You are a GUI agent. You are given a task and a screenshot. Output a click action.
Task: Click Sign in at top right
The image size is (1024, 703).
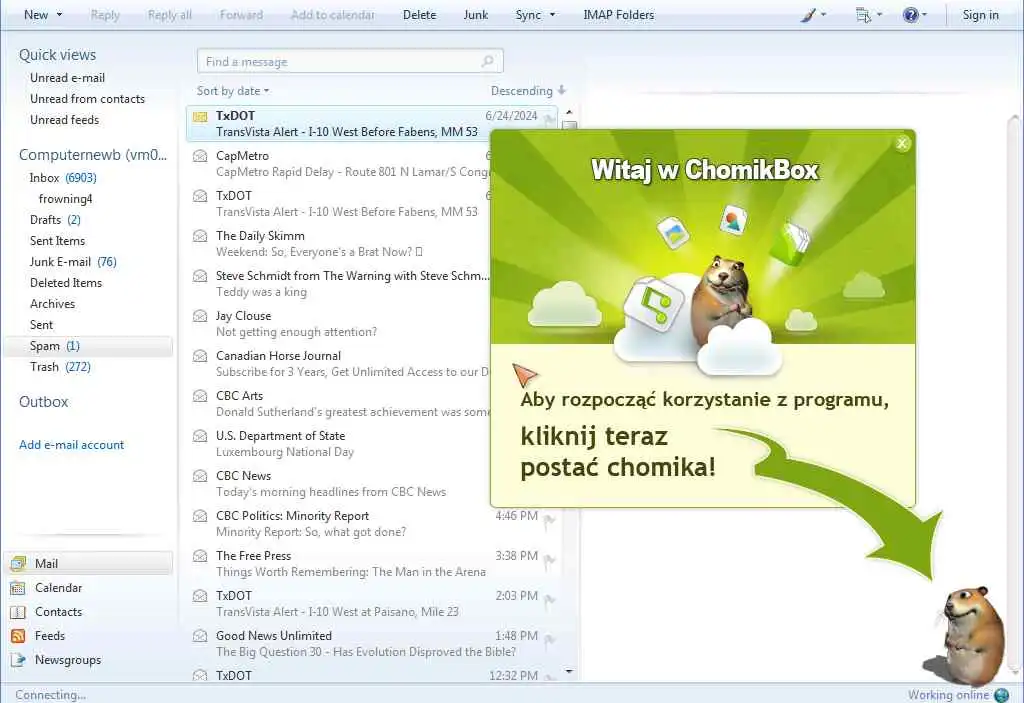(980, 14)
